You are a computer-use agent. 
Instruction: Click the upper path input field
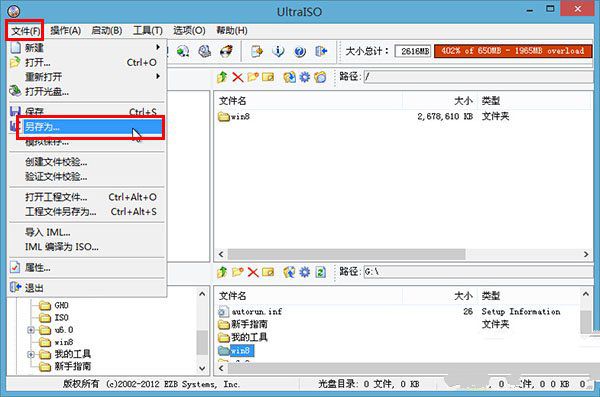(478, 77)
